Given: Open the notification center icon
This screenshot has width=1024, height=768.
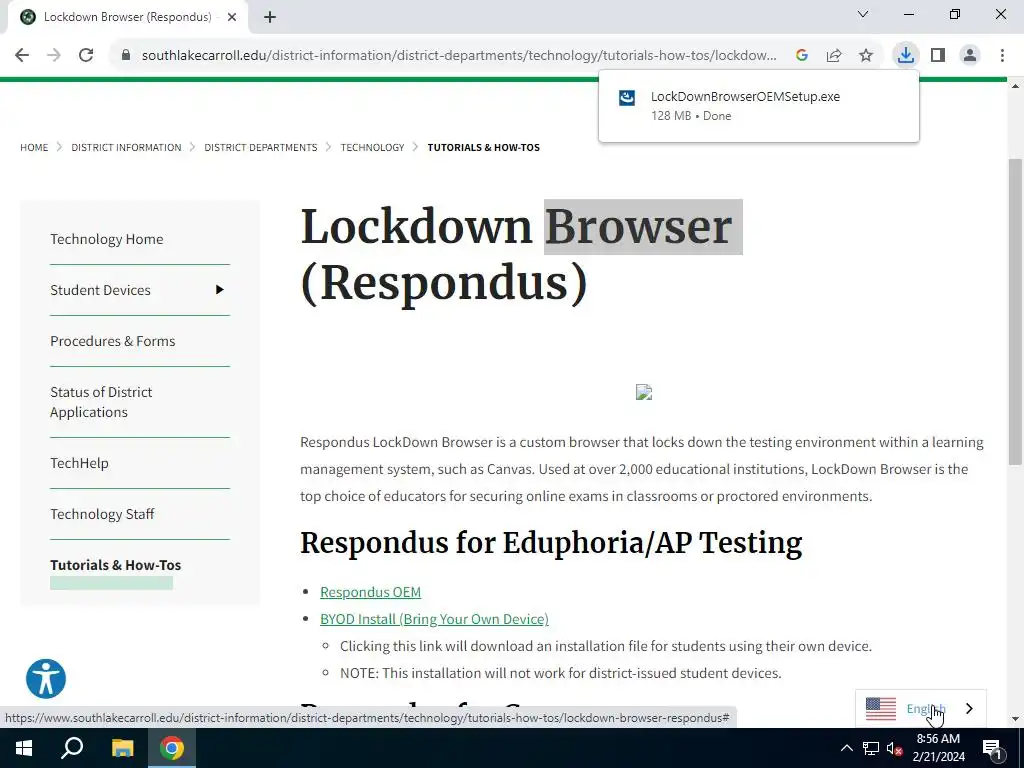Looking at the screenshot, I should tap(991, 748).
